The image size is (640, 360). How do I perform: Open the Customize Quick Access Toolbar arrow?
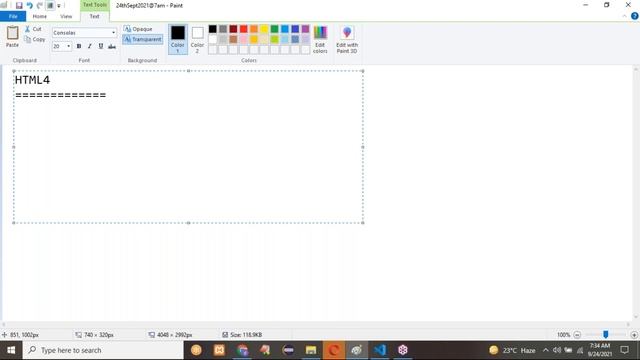pyautogui.click(x=59, y=6)
